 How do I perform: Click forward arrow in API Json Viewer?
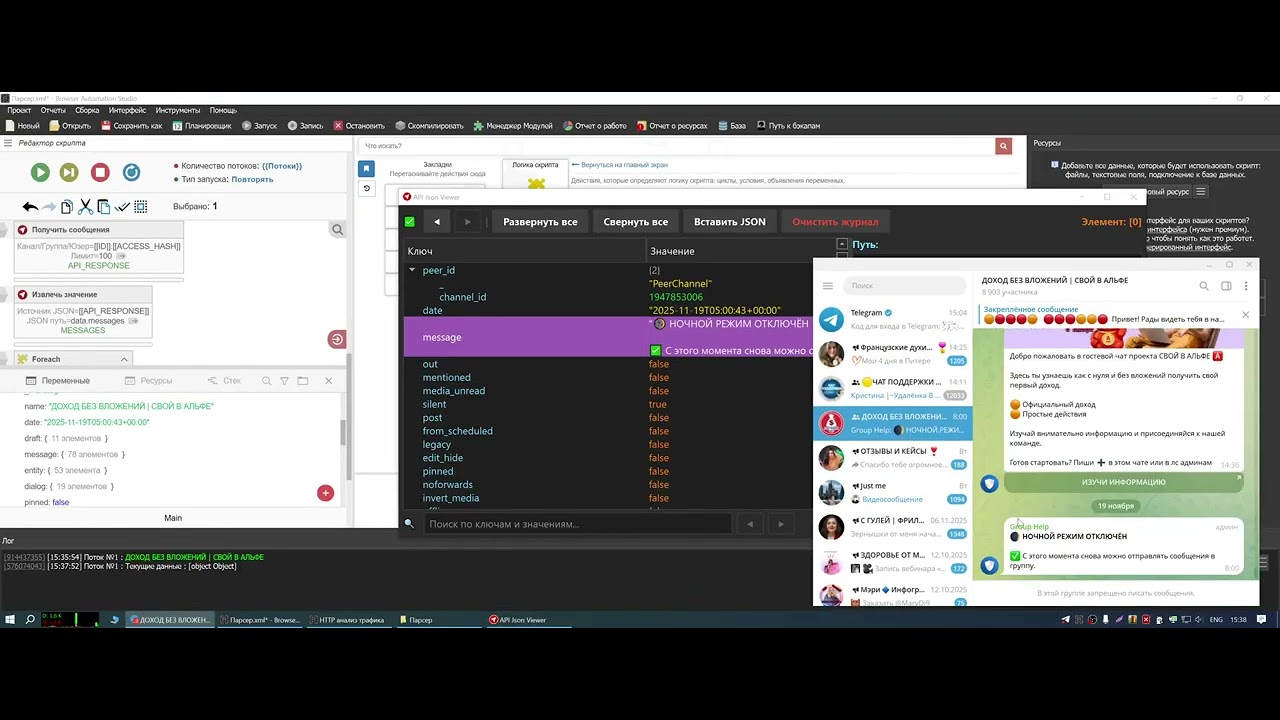point(467,222)
